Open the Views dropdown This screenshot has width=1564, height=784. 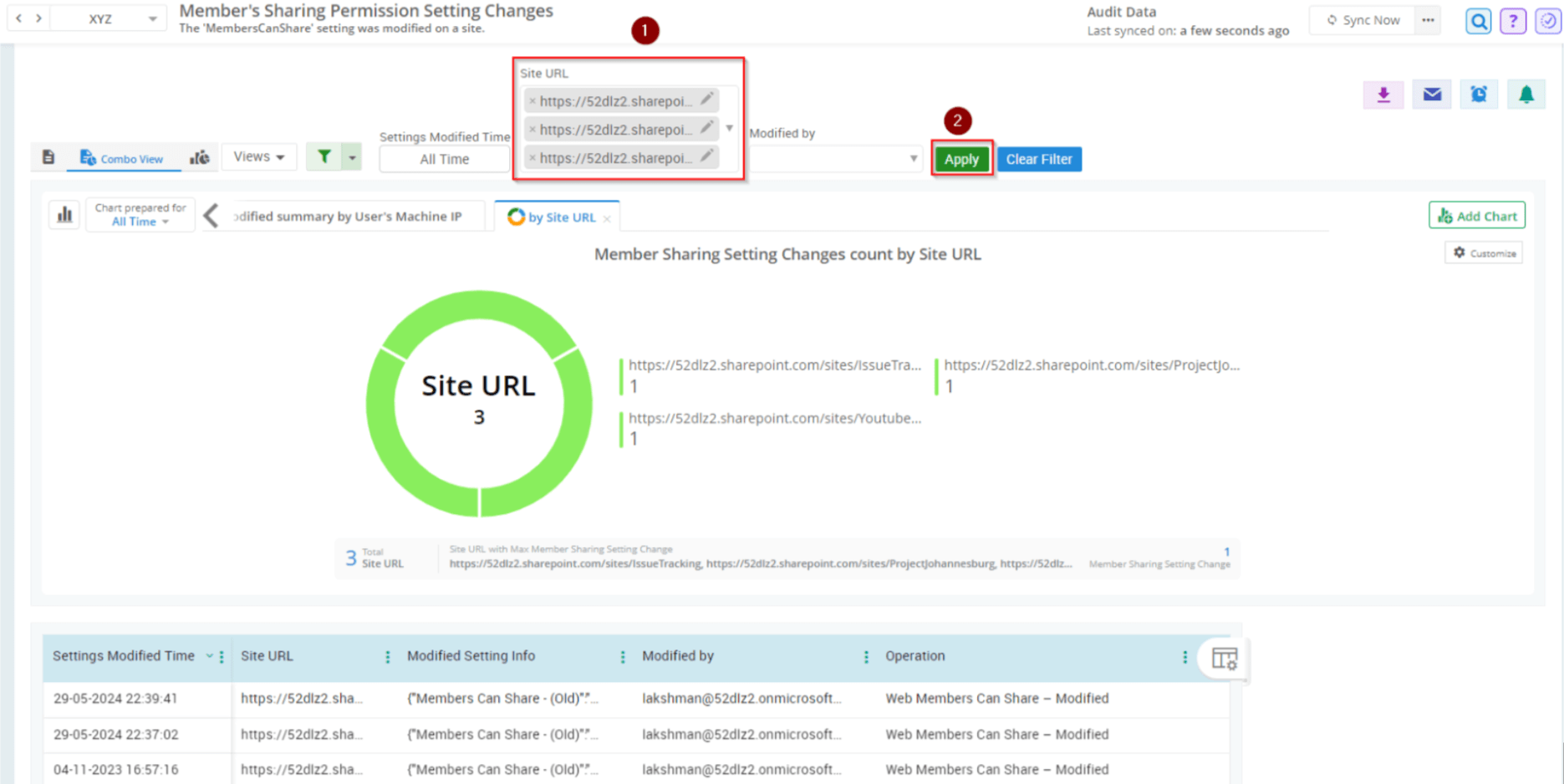pos(258,156)
